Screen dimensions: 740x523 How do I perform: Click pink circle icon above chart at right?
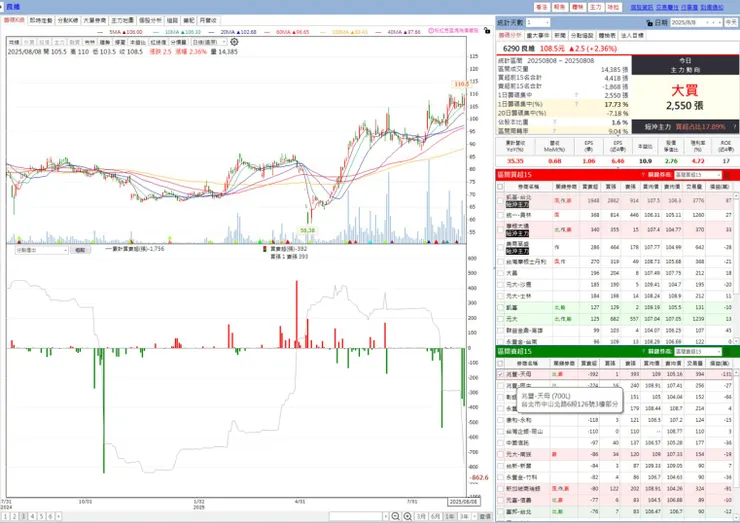431,30
